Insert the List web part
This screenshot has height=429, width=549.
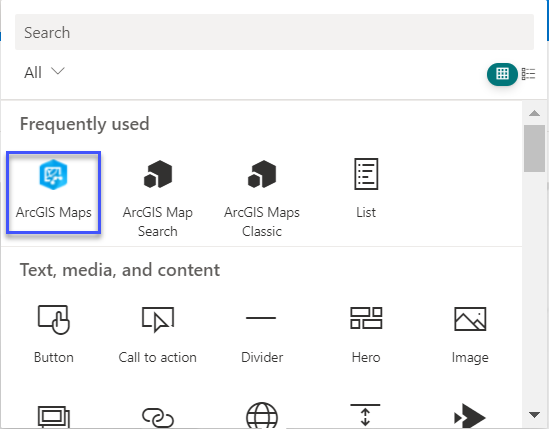click(366, 189)
